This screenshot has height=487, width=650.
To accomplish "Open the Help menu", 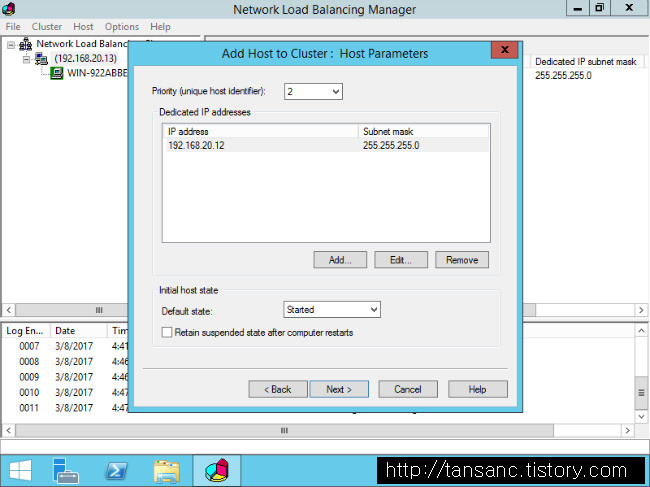I will coord(160,27).
